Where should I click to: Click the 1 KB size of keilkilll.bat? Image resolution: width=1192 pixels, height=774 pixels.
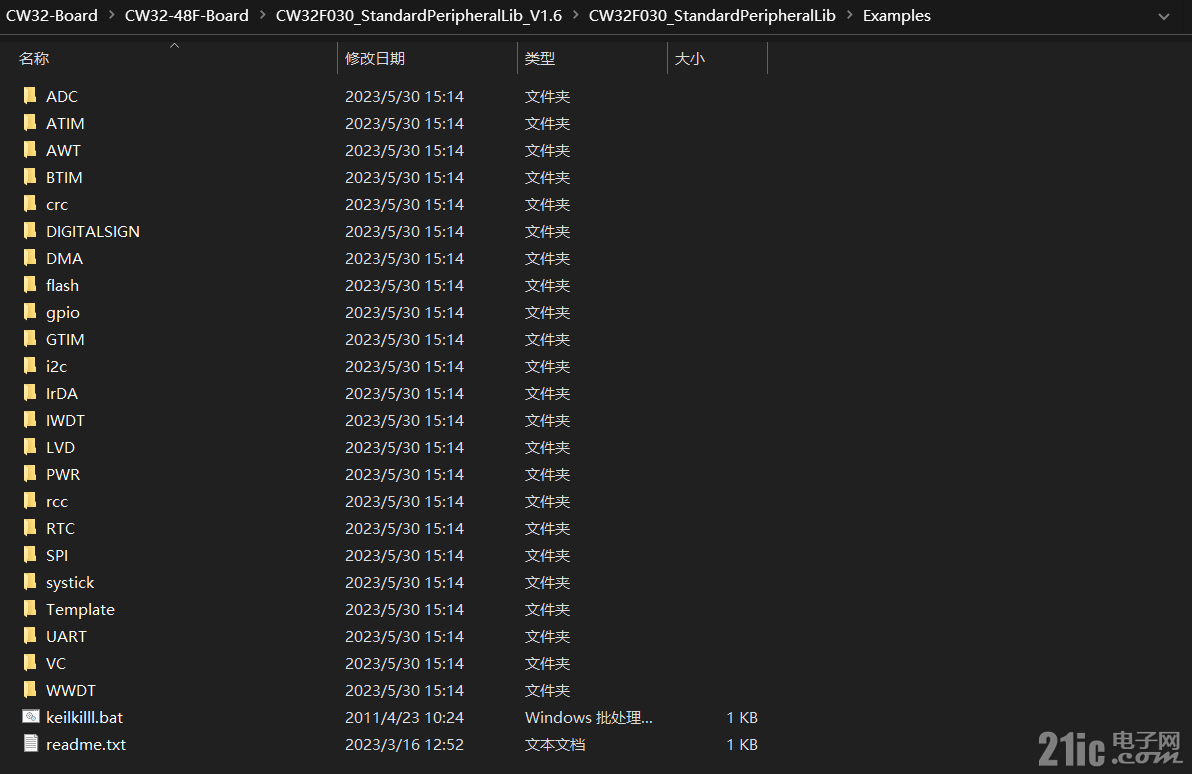tap(742, 717)
